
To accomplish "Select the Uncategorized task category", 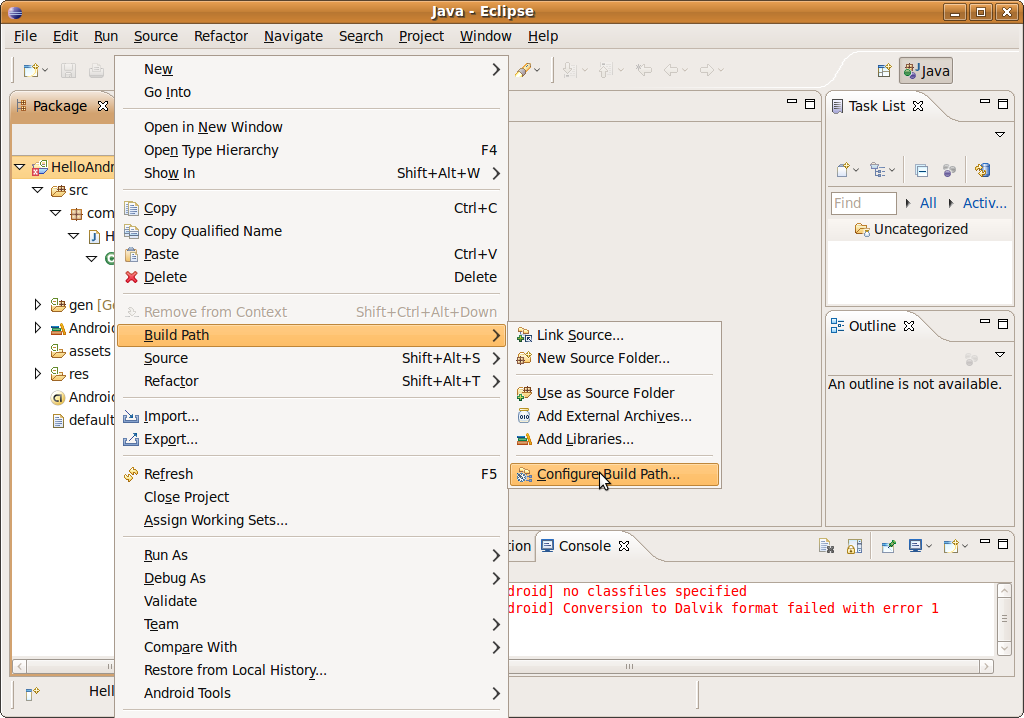I will click(920, 229).
